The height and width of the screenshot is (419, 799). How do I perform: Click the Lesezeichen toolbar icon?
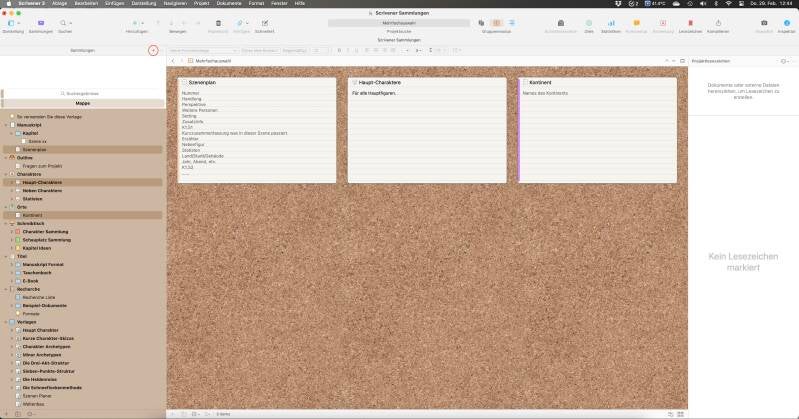click(690, 22)
